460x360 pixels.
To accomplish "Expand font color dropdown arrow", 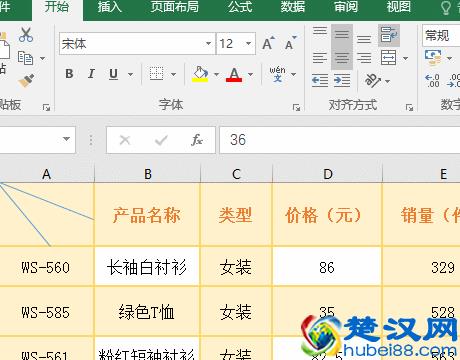I will (250, 74).
